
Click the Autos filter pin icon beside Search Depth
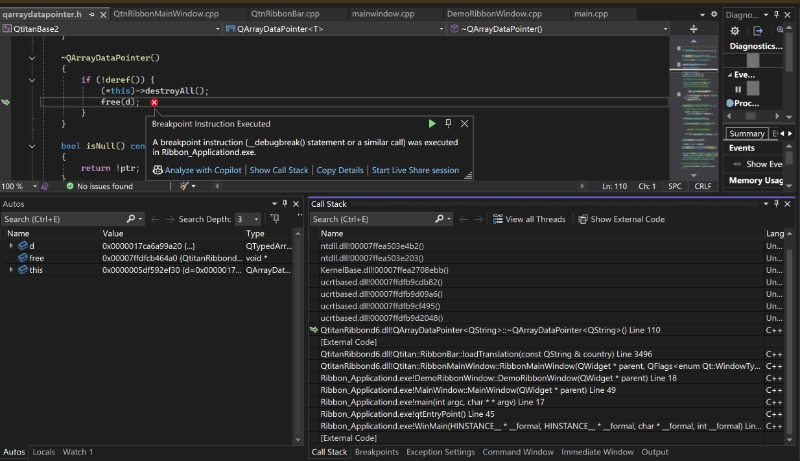click(x=275, y=219)
